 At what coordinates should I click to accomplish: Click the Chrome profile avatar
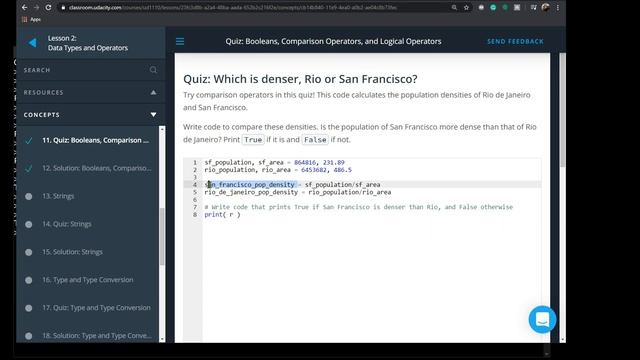click(x=545, y=7)
